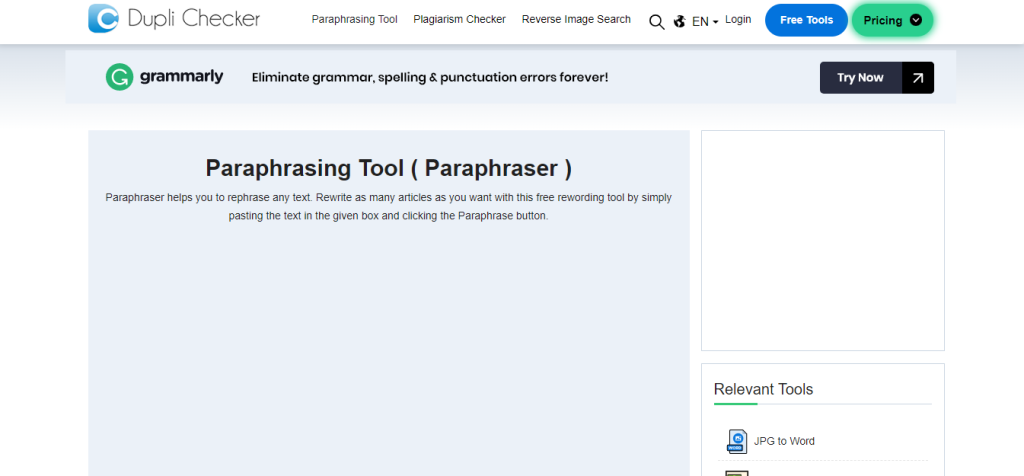This screenshot has height=476, width=1024.
Task: Click the Dupli Checker brand text
Action: (x=193, y=19)
